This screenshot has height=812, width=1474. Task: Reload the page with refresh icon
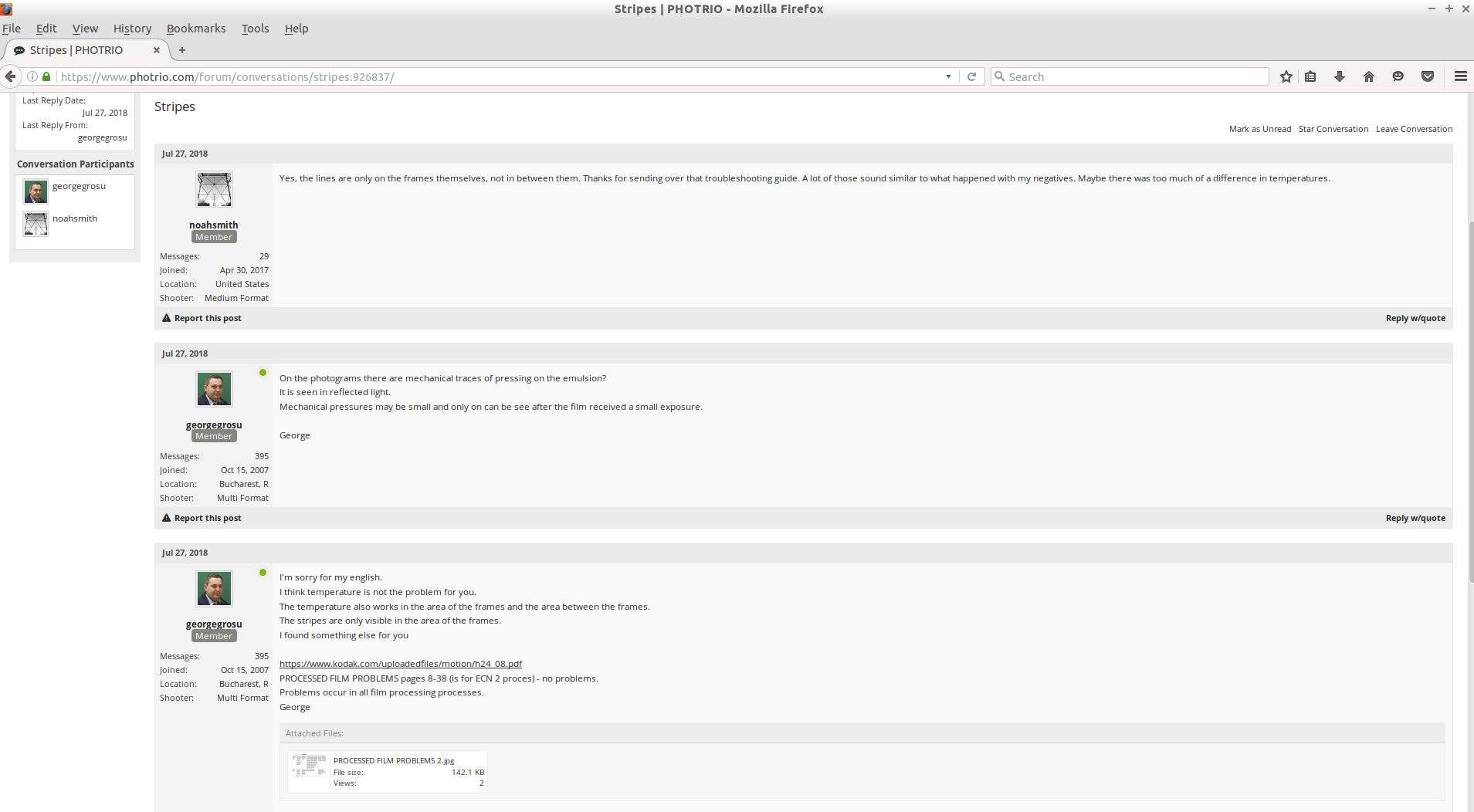(971, 76)
